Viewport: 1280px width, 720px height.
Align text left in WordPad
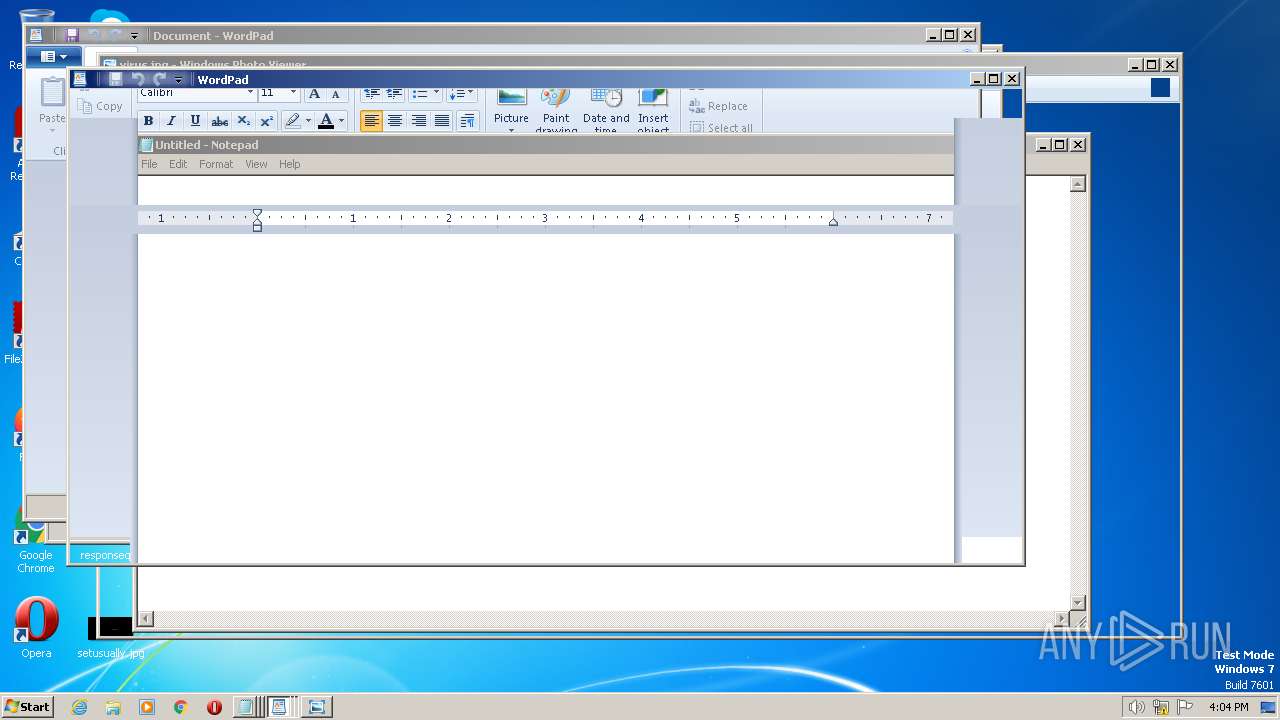[371, 121]
